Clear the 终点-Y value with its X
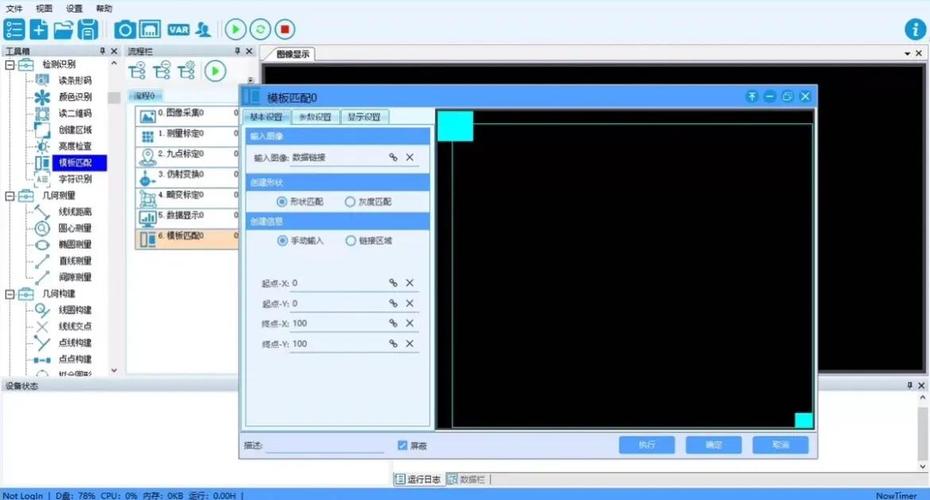Screen dimensions: 930x500 click(x=410, y=343)
